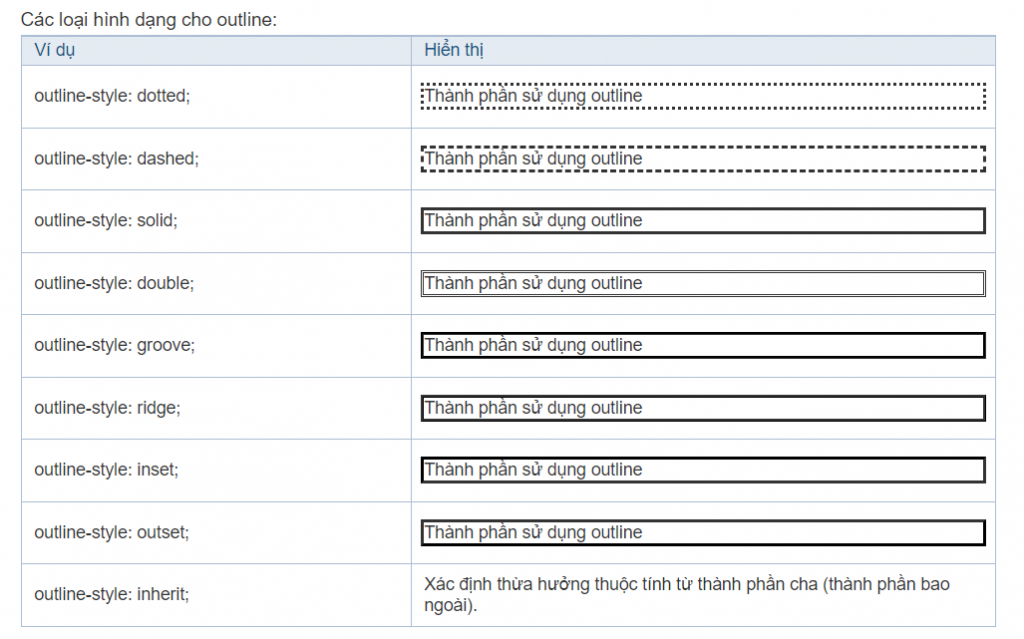Select the "outline-style: dotted;" cell text
The image size is (1024, 639).
112,96
